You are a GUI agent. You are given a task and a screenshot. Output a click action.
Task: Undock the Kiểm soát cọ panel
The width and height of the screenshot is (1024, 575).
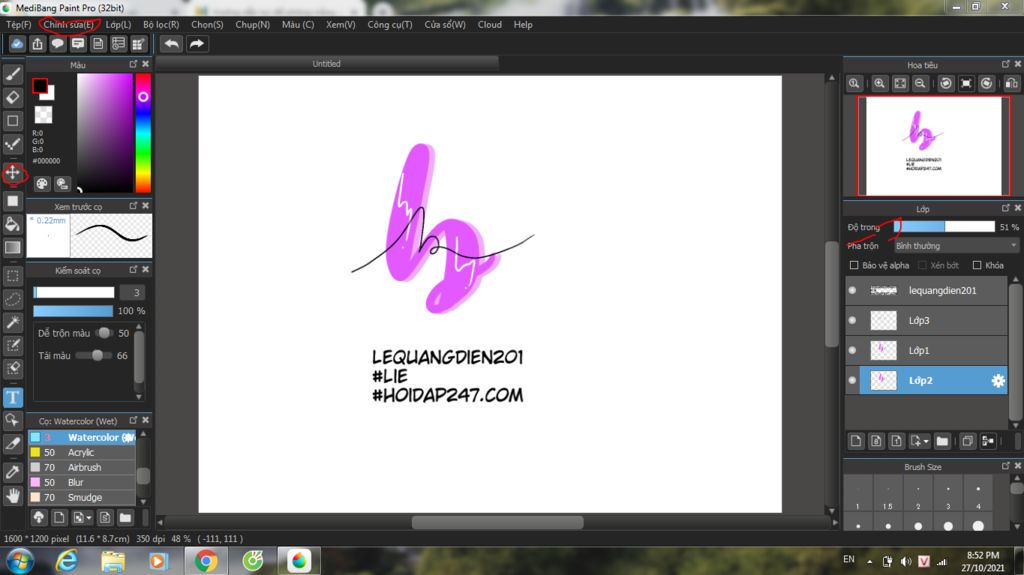133,269
